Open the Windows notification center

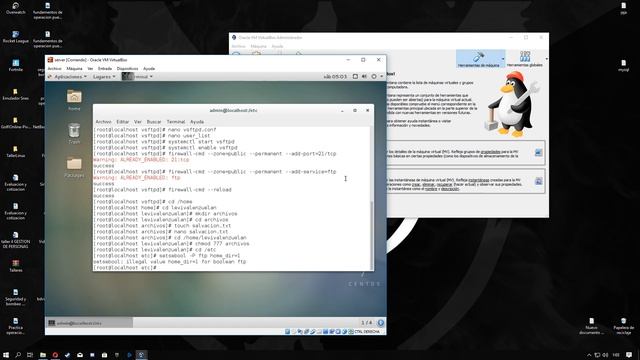pos(629,355)
